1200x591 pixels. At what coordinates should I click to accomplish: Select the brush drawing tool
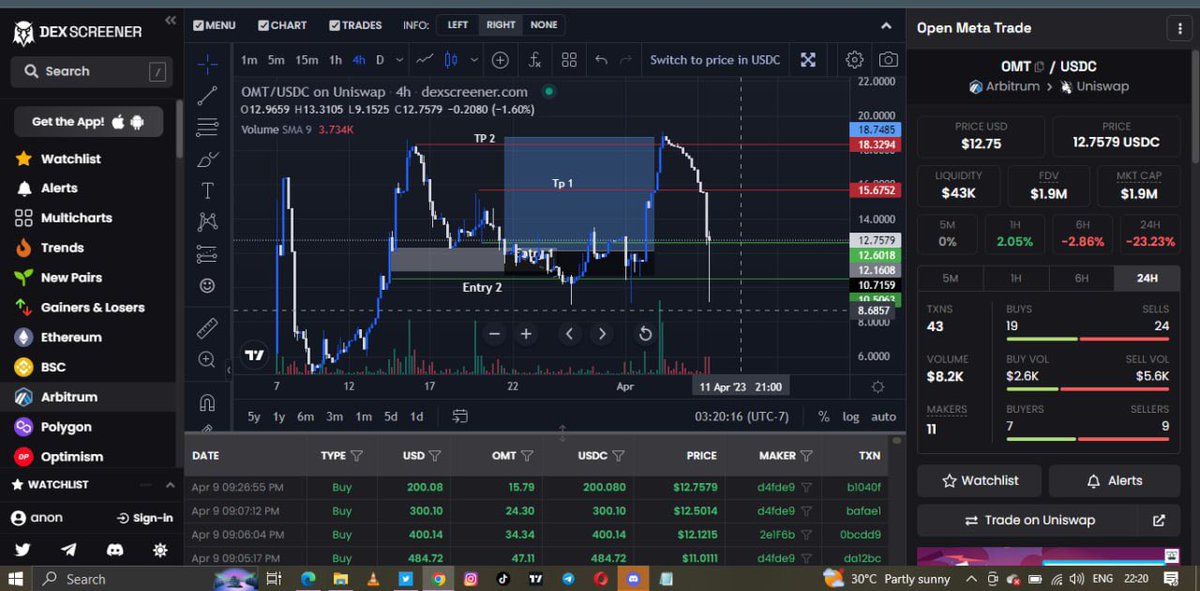point(207,159)
